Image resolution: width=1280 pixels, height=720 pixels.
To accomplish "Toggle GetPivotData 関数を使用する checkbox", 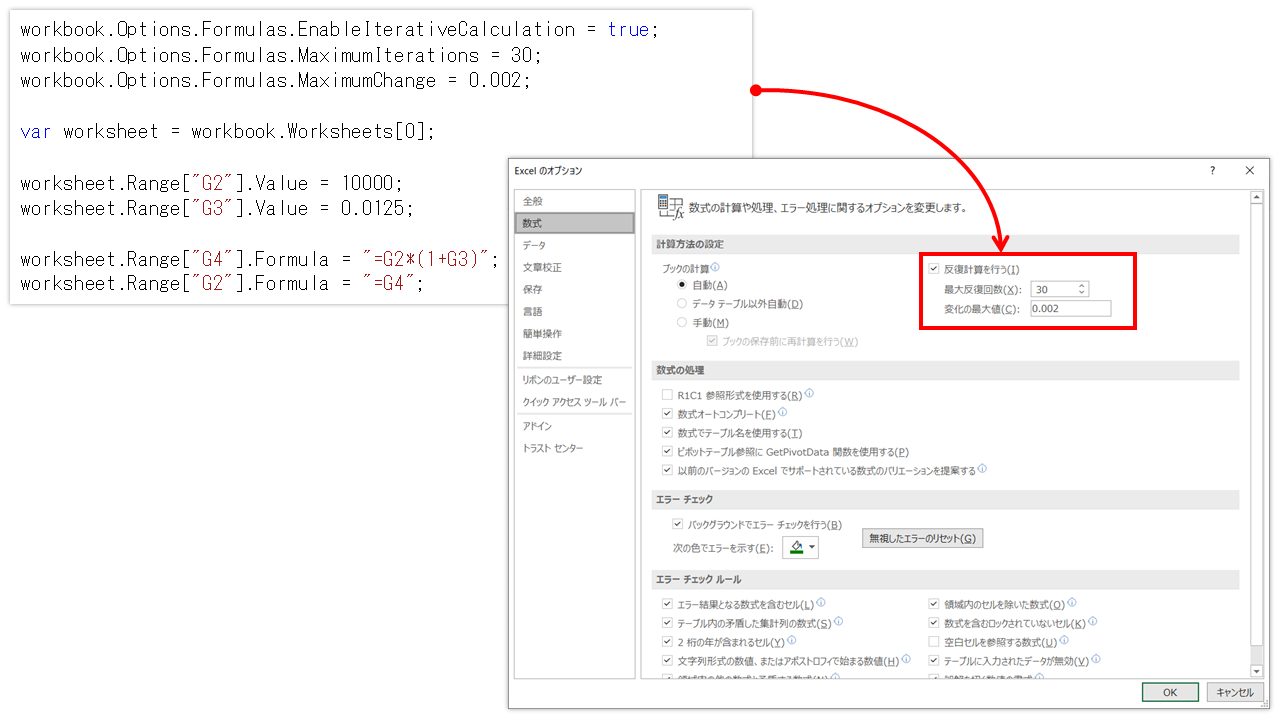I will (x=667, y=452).
